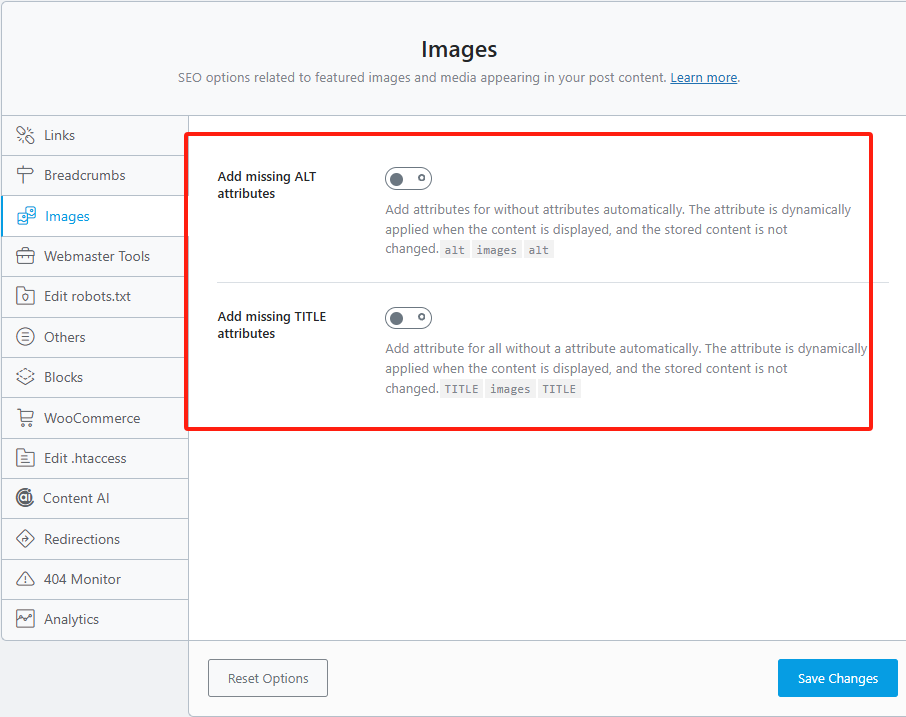
Task: Click the Webmaster Tools toolbox icon
Action: pos(26,256)
